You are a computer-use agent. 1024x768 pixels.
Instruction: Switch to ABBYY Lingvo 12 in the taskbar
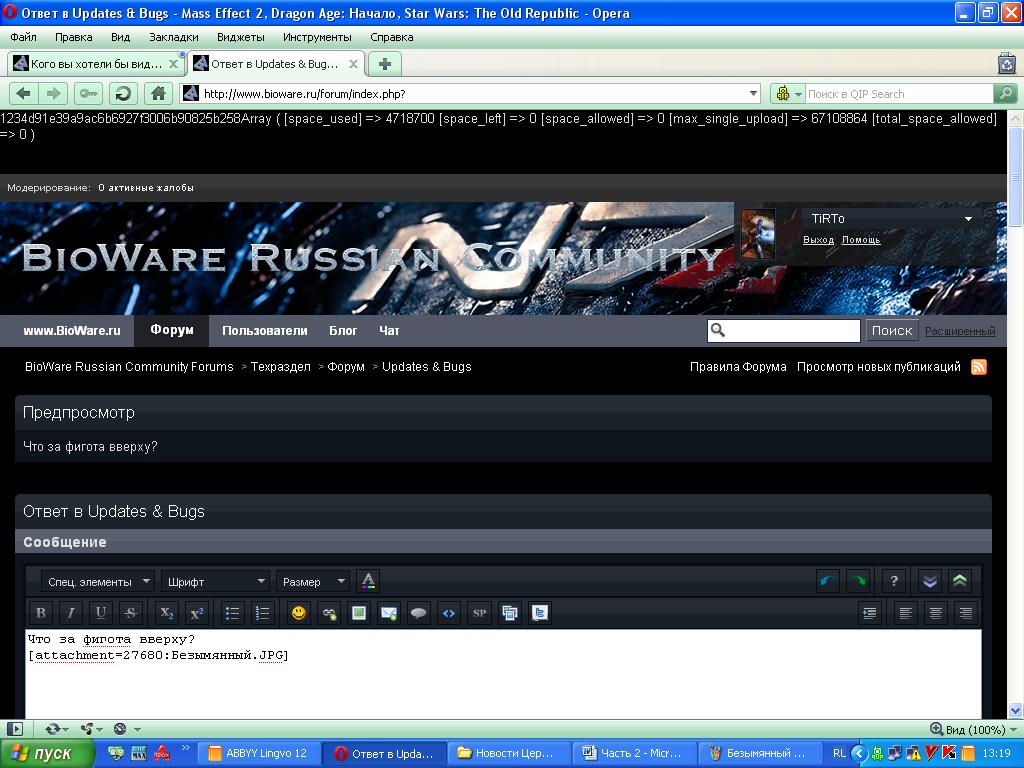point(258,753)
